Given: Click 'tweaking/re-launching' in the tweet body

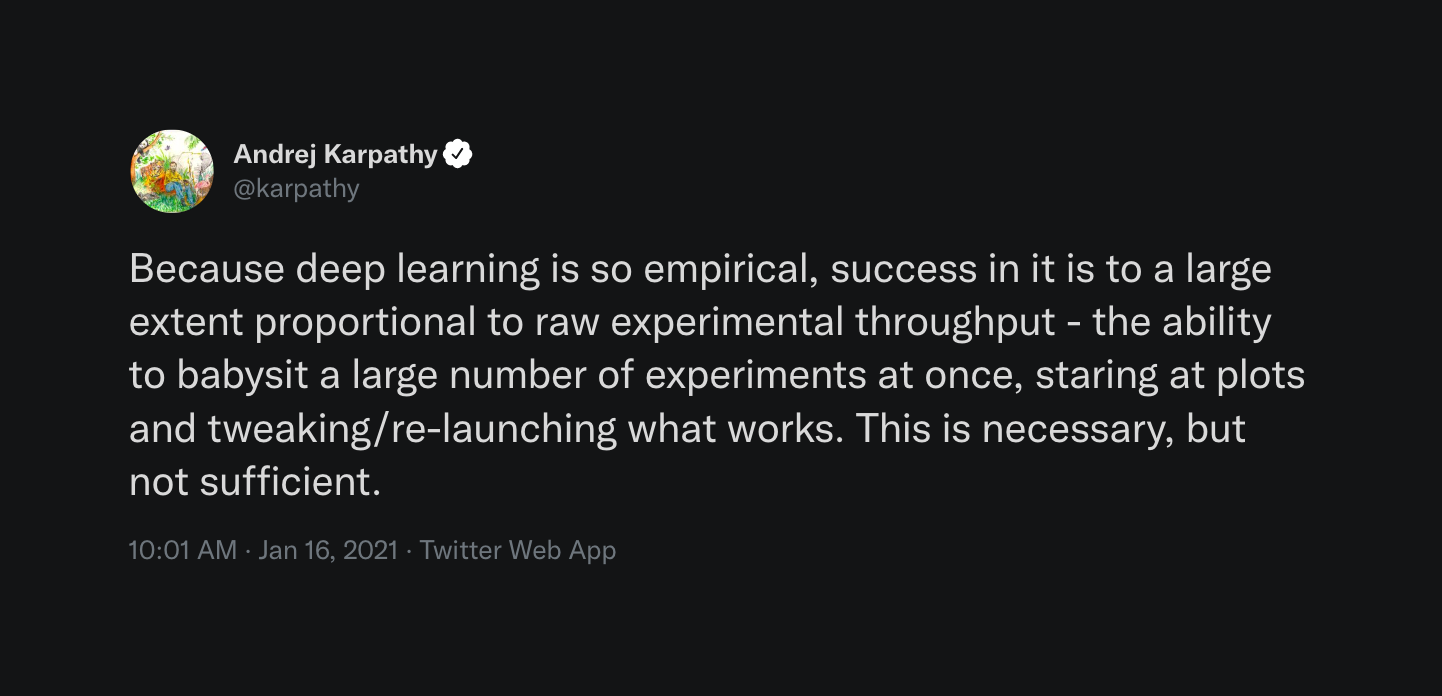Looking at the screenshot, I should [x=413, y=429].
